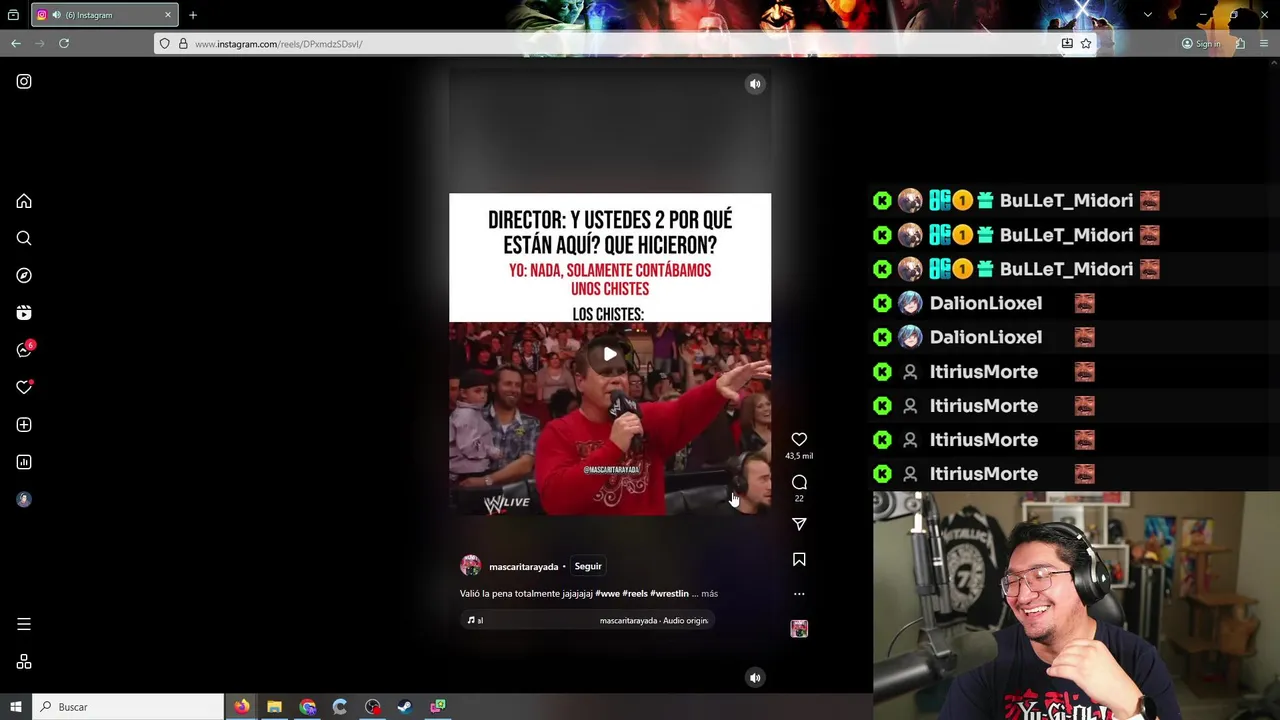
Task: Play the paused reel video
Action: tap(610, 354)
